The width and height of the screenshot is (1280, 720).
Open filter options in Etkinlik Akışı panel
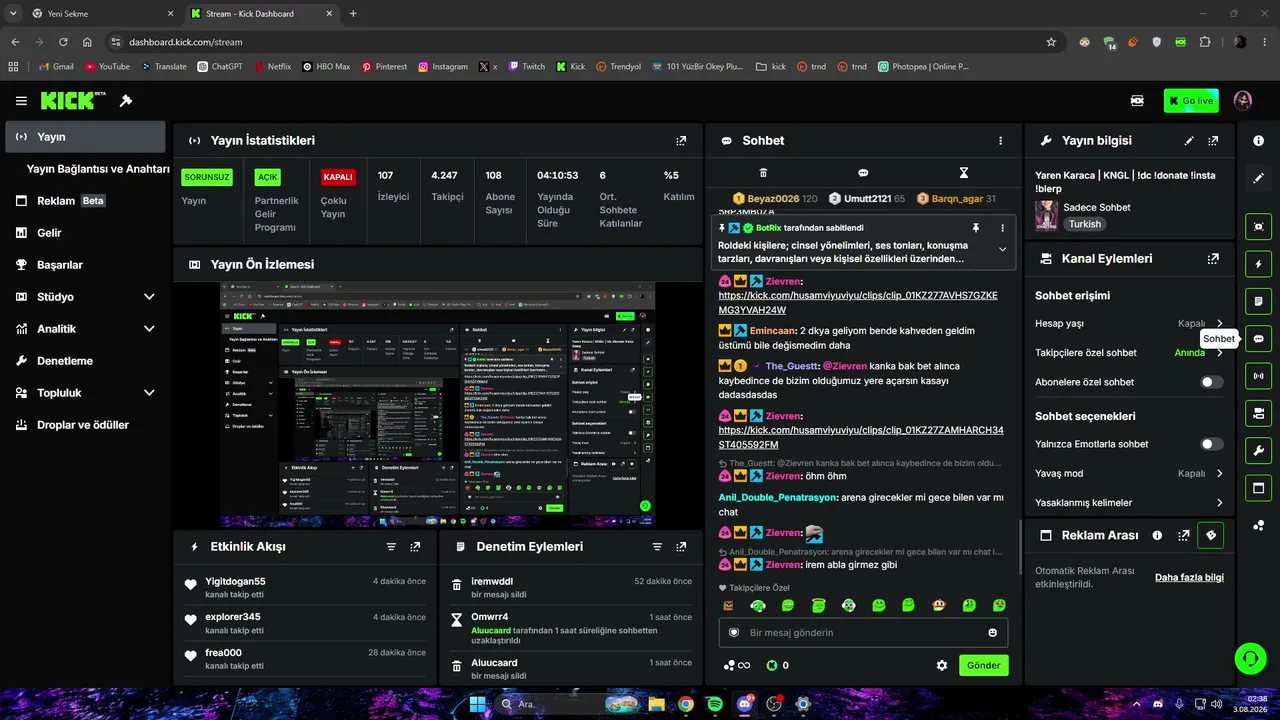pyautogui.click(x=391, y=547)
